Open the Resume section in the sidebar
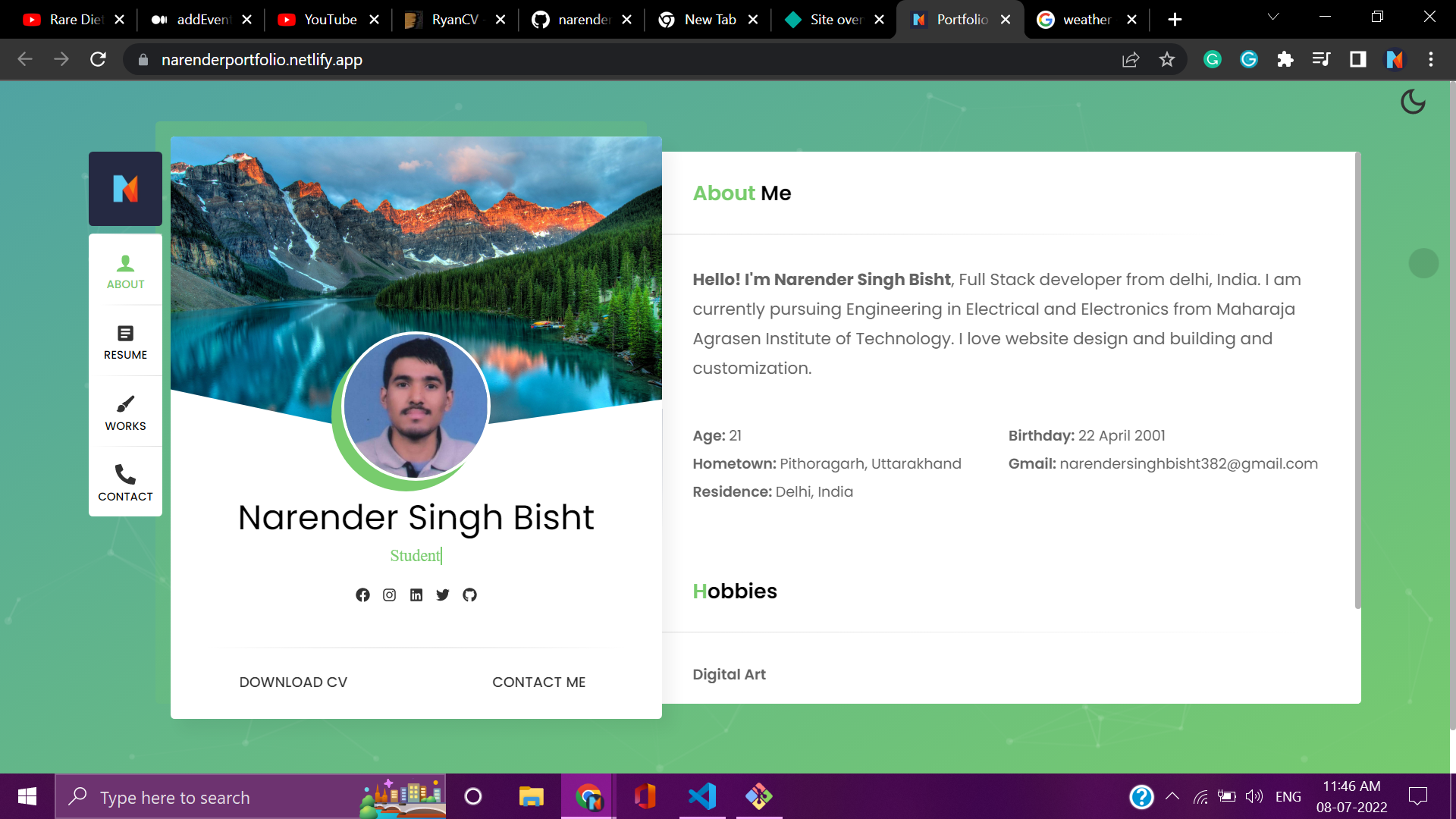This screenshot has height=819, width=1456. point(125,342)
